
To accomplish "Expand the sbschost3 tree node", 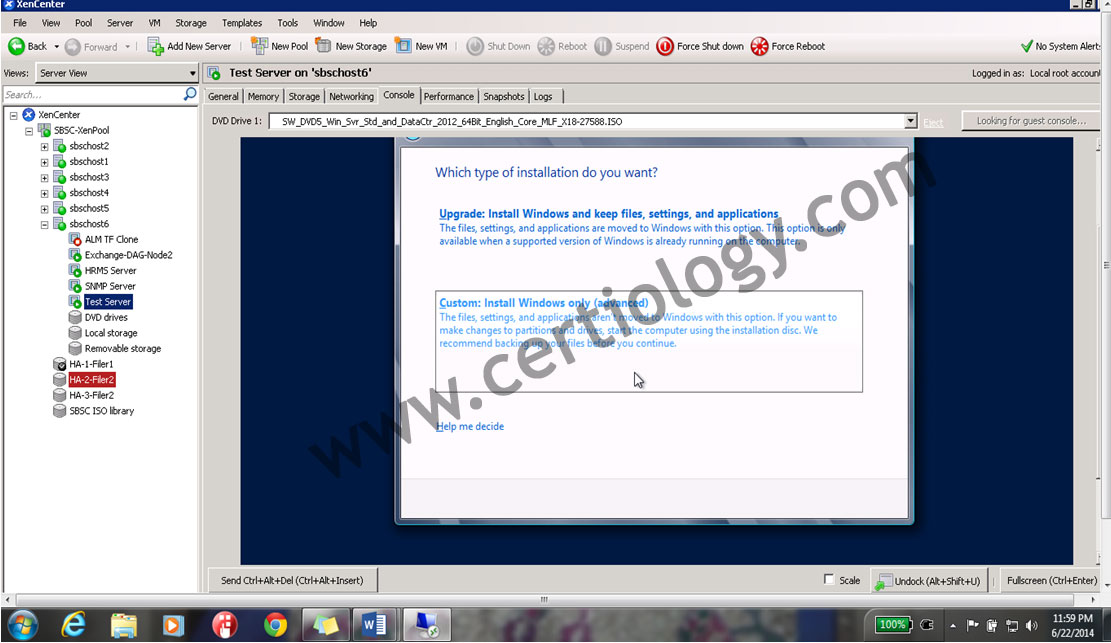I will point(45,178).
